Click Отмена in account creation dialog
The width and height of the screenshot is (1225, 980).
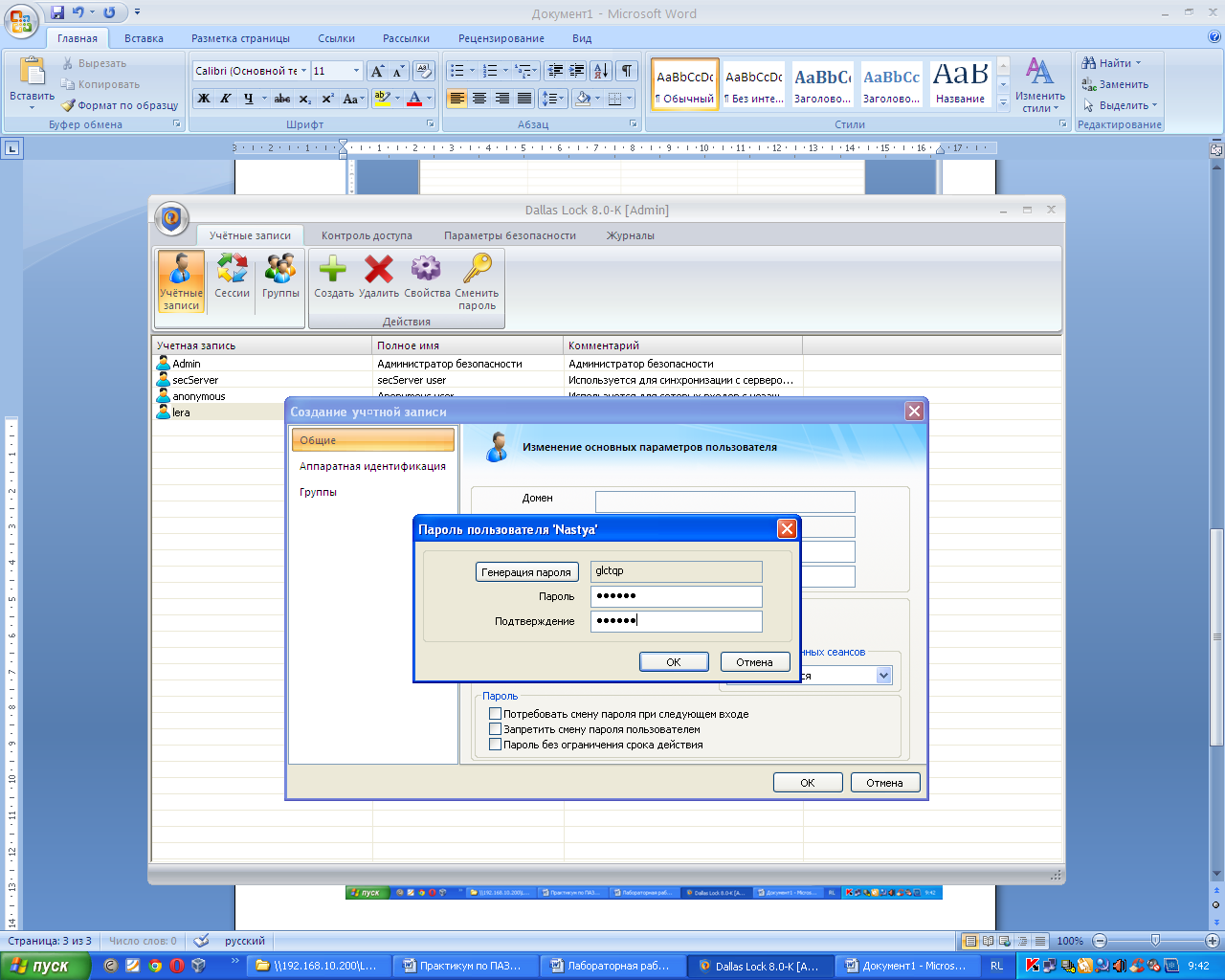coord(885,783)
